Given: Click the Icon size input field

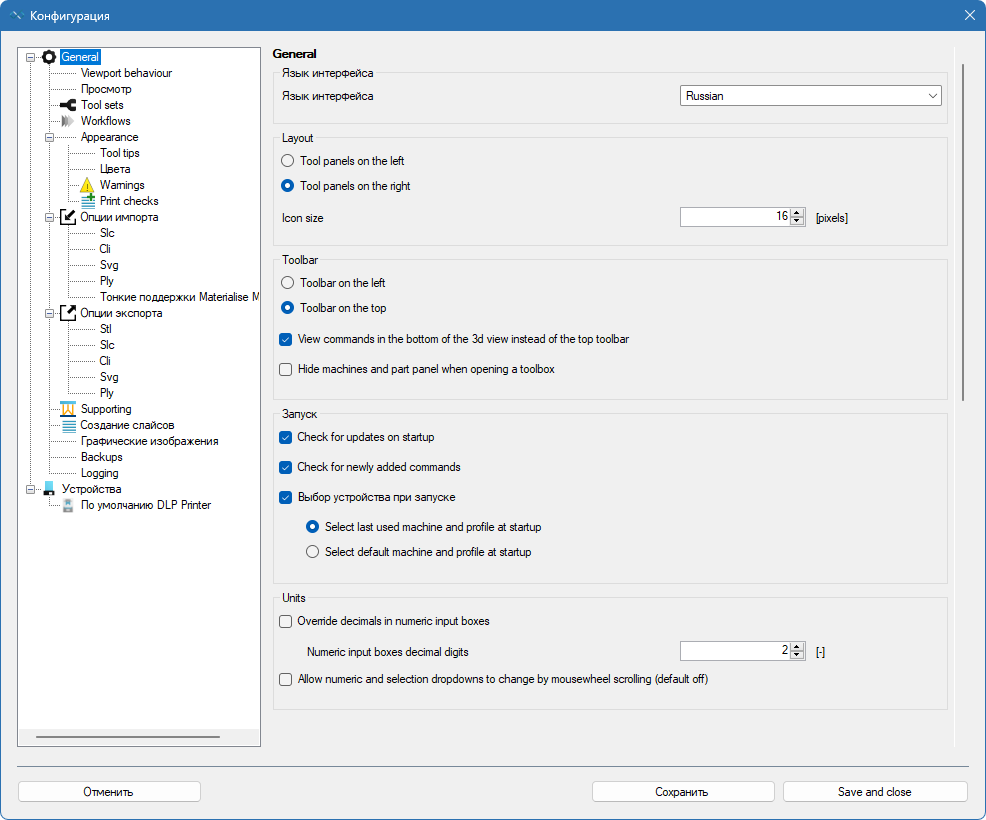Looking at the screenshot, I should [x=734, y=217].
